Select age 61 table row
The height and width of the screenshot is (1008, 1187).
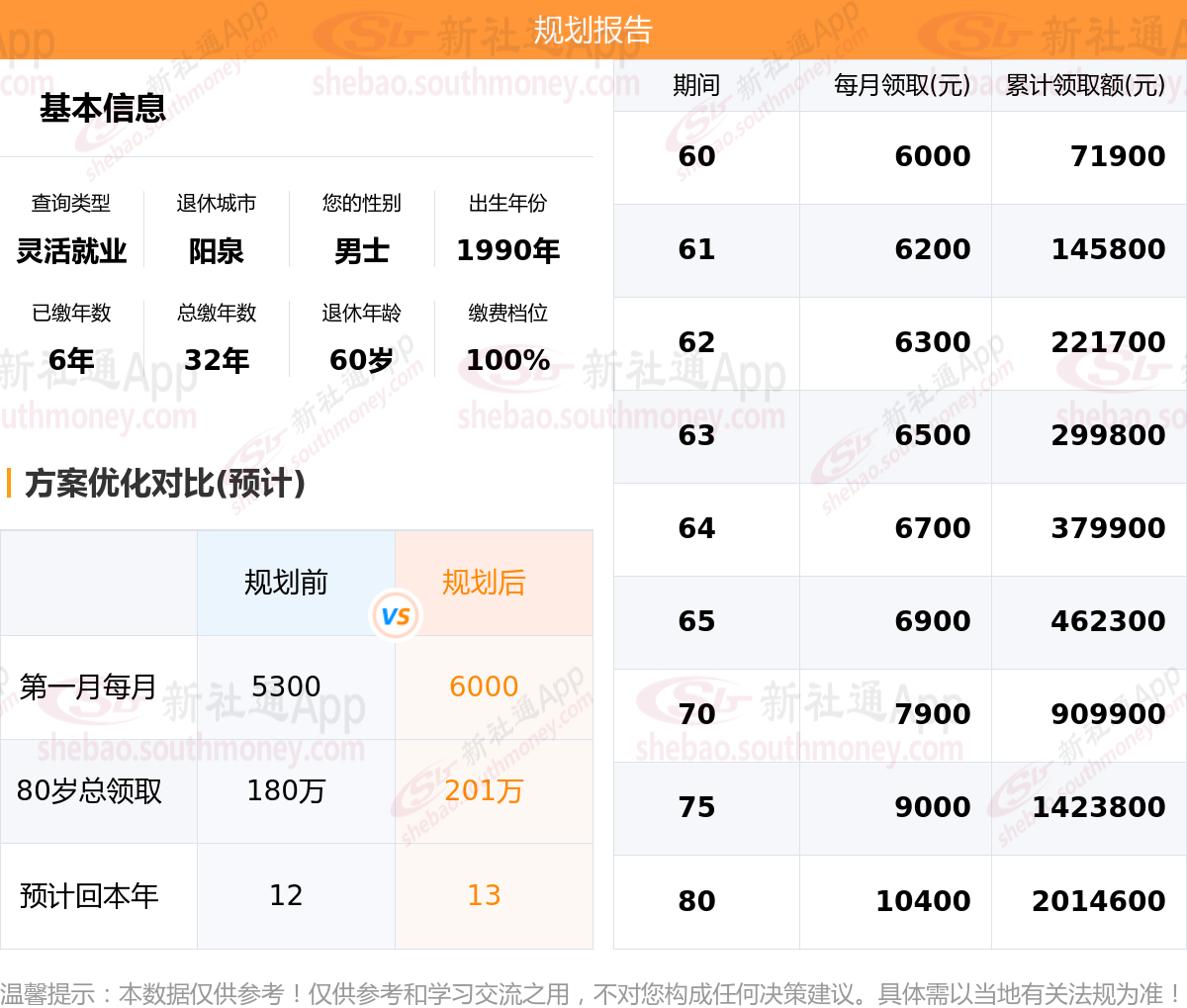900,250
